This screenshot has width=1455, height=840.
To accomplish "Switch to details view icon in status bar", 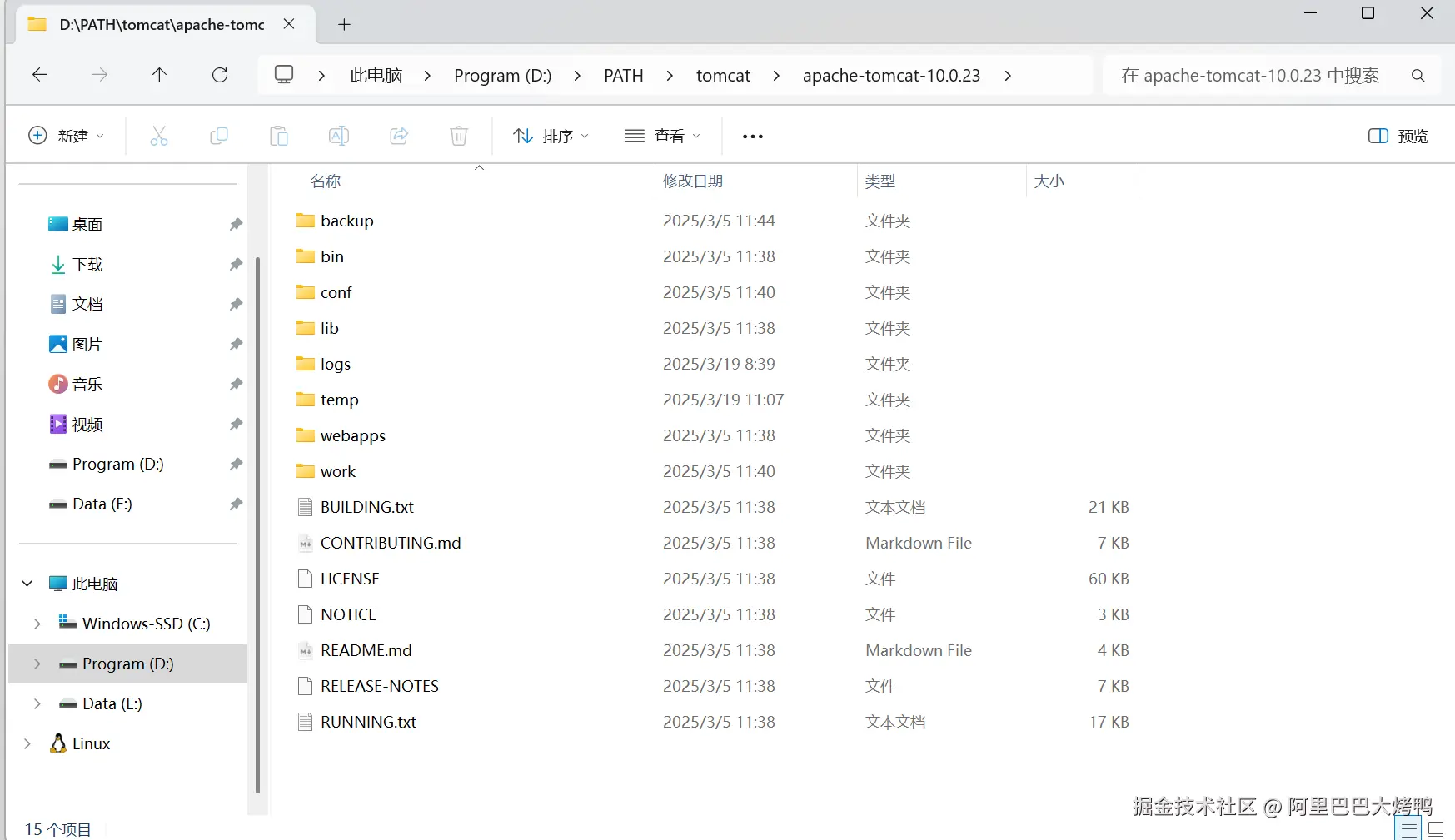I will pos(1408,829).
